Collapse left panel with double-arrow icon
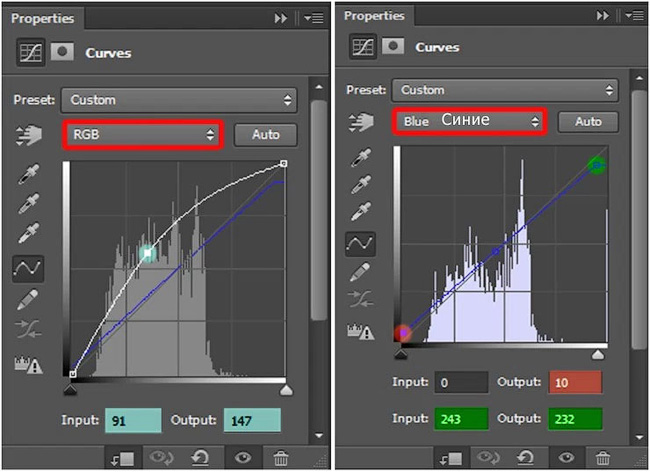The width and height of the screenshot is (650, 472). tap(281, 18)
